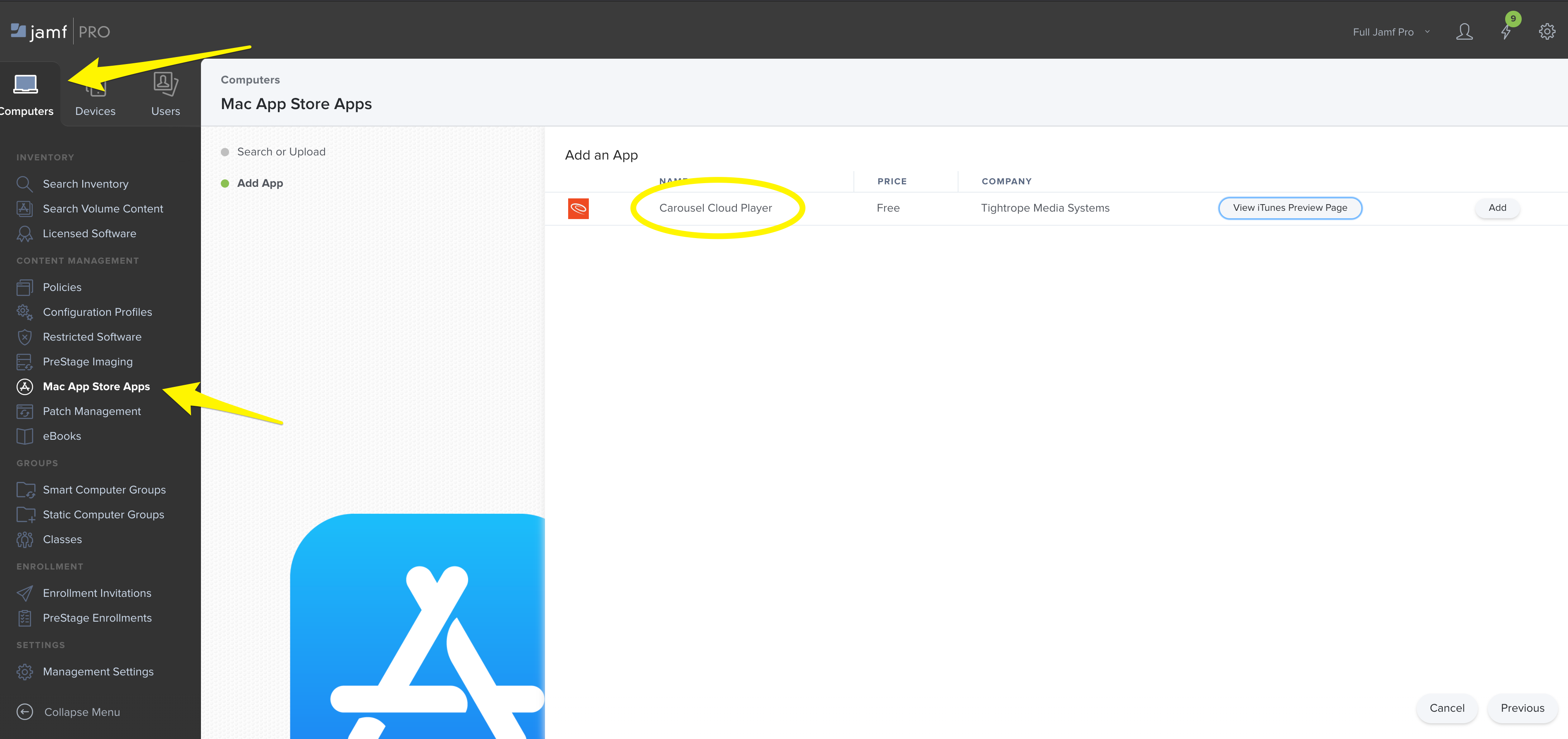Click the eBooks book icon
This screenshot has width=1568, height=739.
[x=24, y=436]
